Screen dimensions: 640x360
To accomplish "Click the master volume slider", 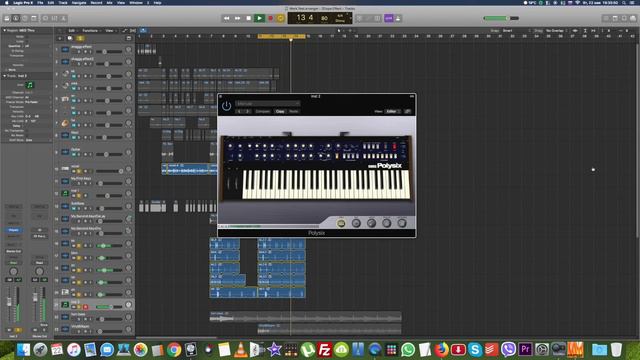I will (x=501, y=18).
